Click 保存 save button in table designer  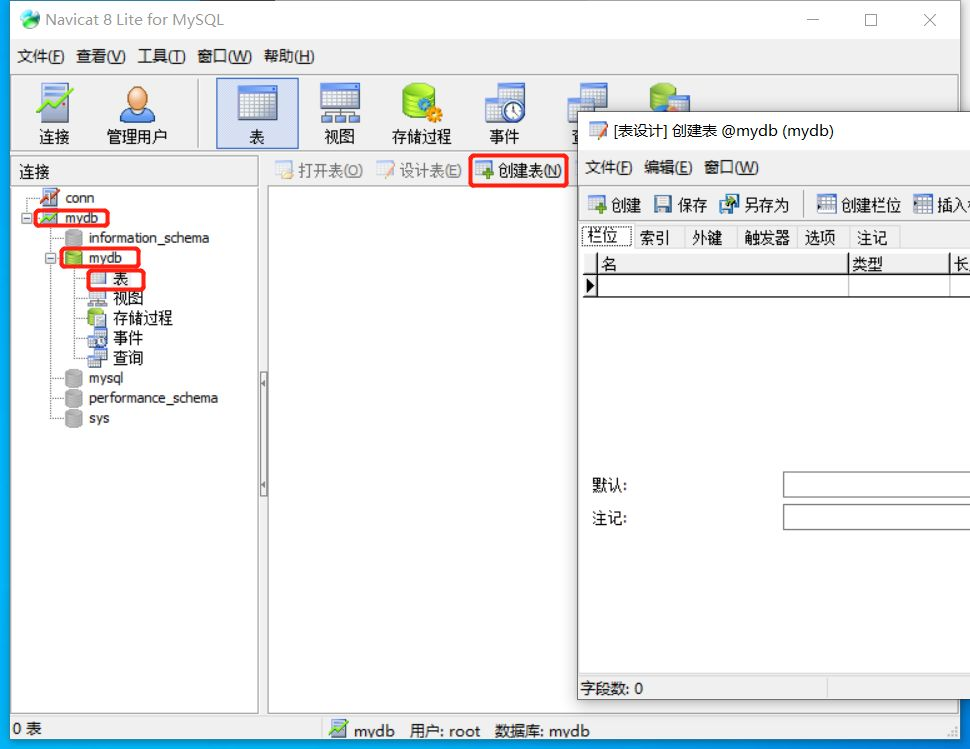point(680,205)
